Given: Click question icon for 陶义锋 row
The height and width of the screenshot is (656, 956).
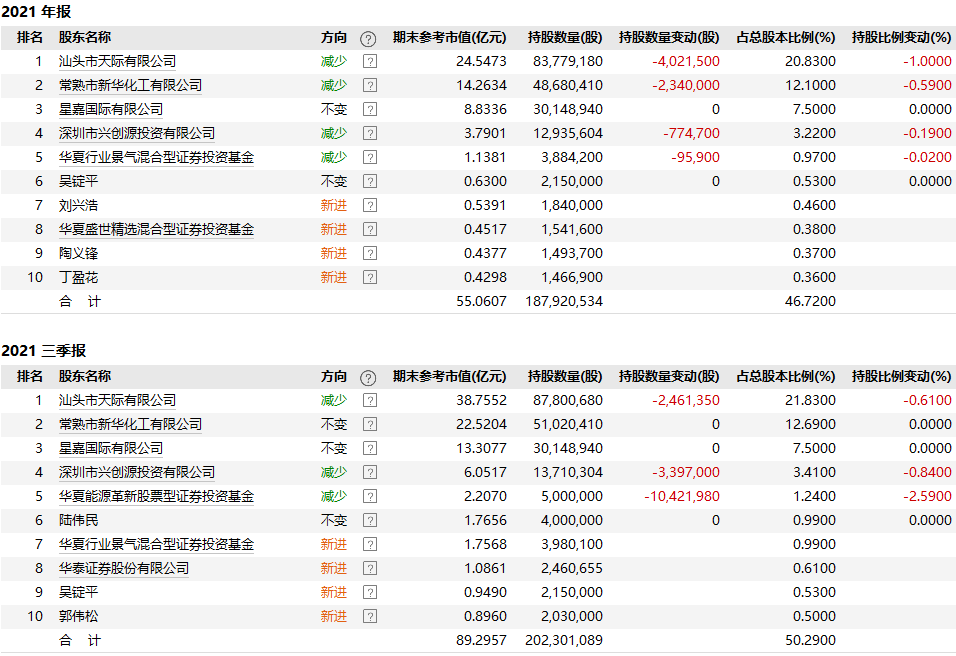Looking at the screenshot, I should tap(369, 254).
